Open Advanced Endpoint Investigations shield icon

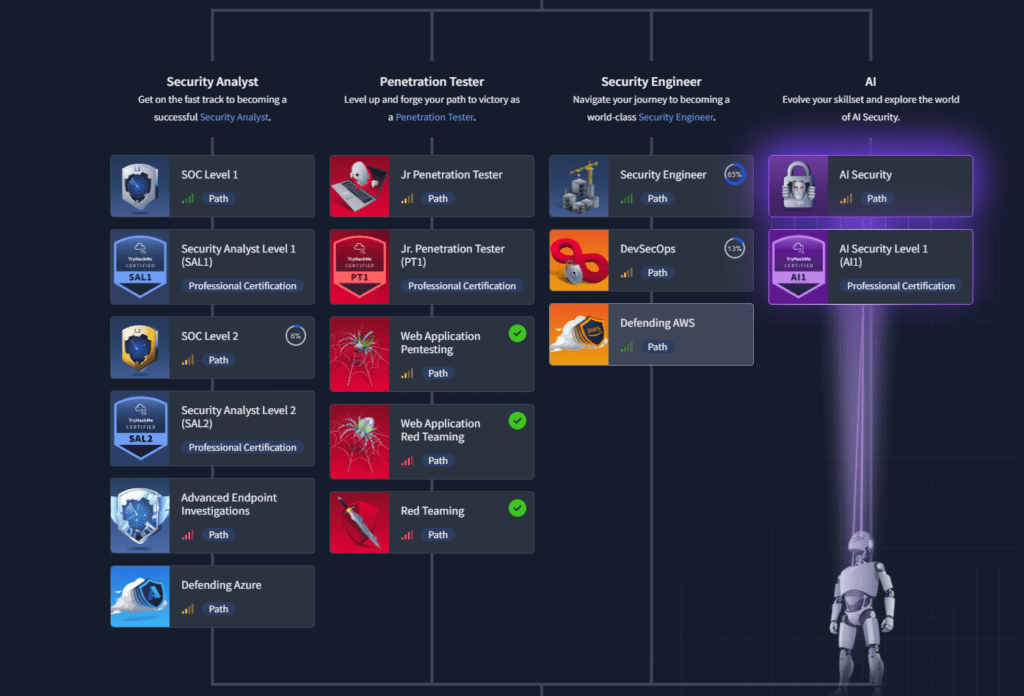coord(140,516)
